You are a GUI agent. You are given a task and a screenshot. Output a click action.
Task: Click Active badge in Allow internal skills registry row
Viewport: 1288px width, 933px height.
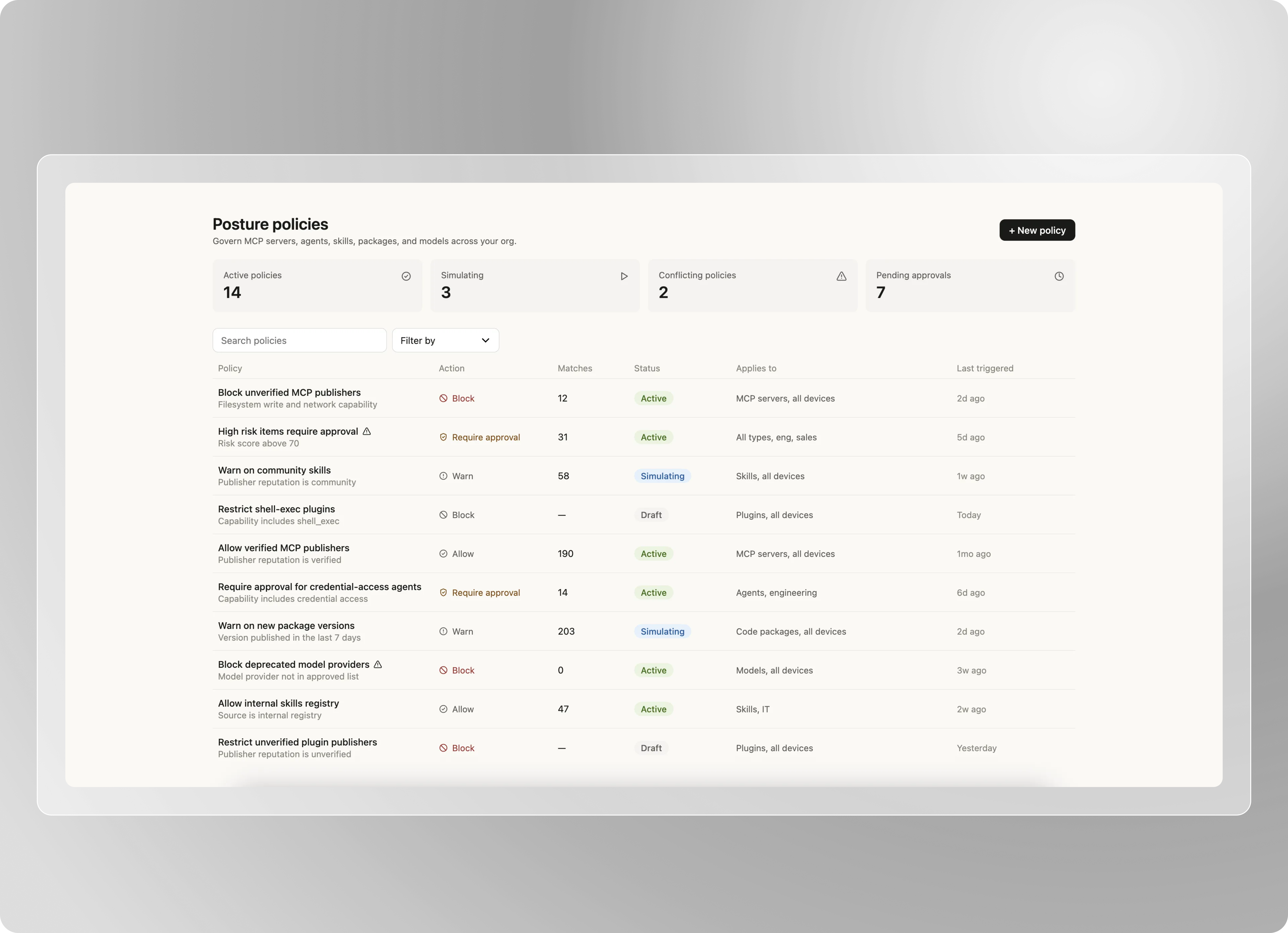pos(653,709)
